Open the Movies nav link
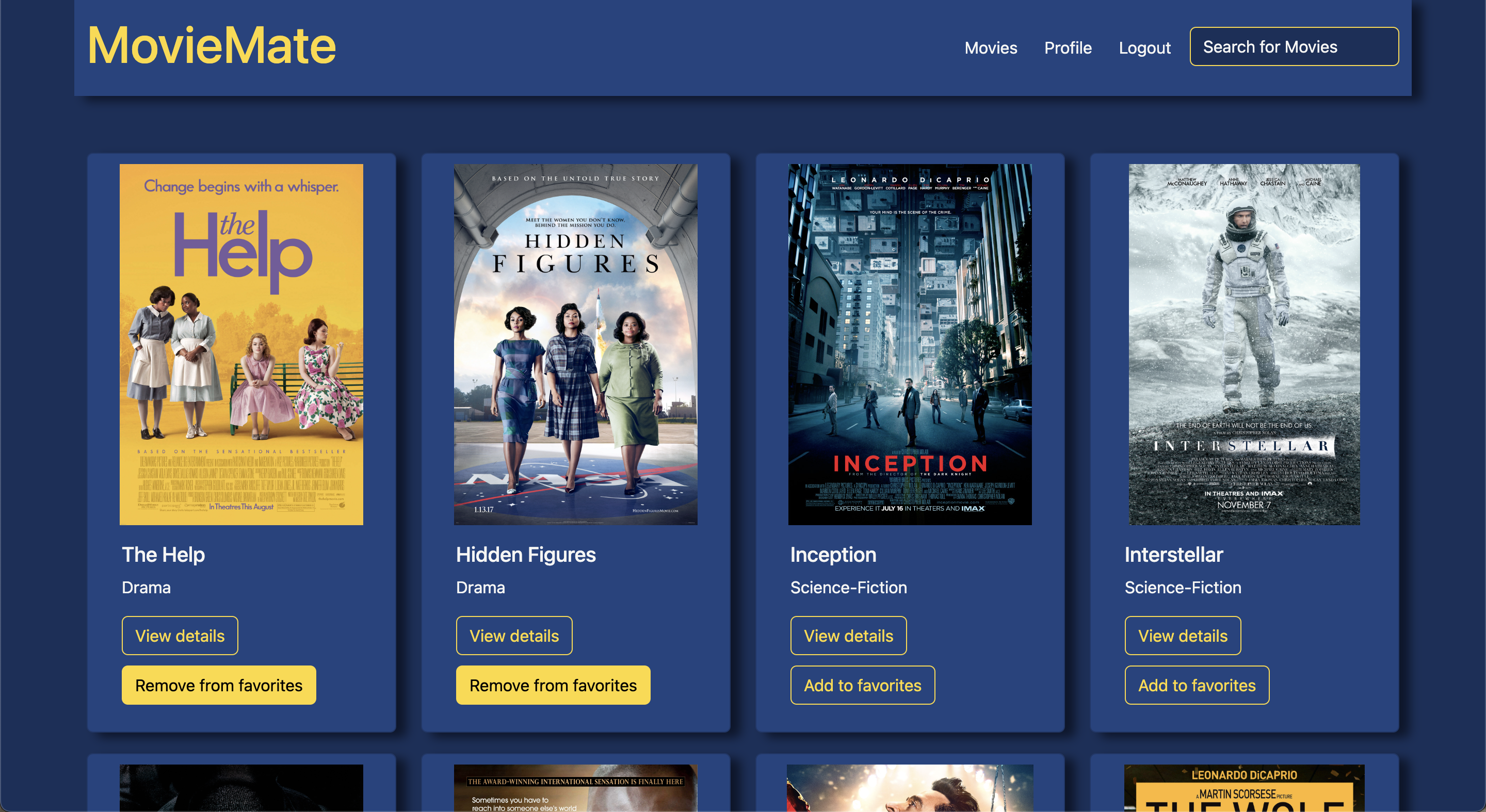This screenshot has width=1486, height=812. tap(991, 47)
